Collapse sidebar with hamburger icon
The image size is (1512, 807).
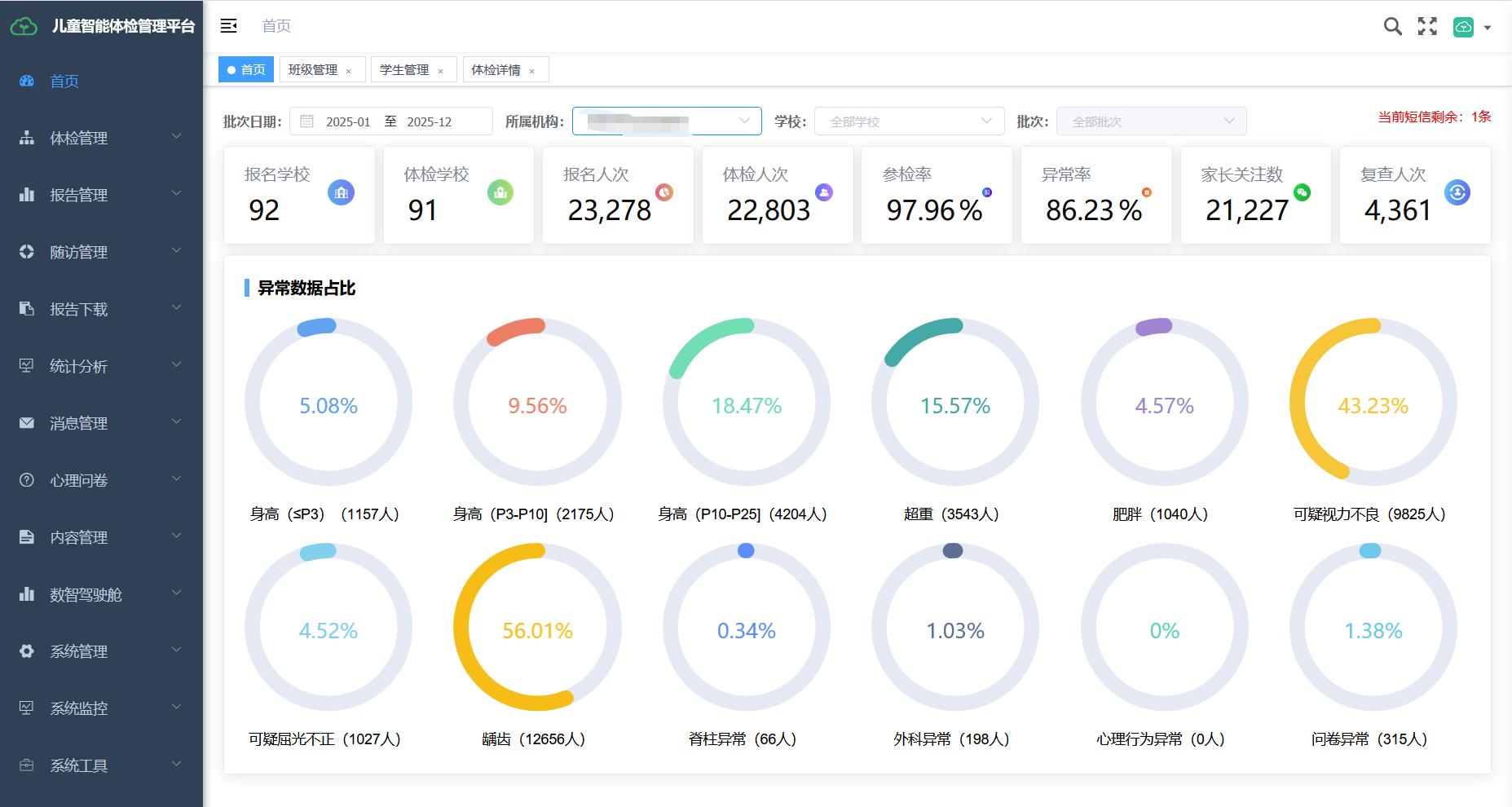(229, 26)
